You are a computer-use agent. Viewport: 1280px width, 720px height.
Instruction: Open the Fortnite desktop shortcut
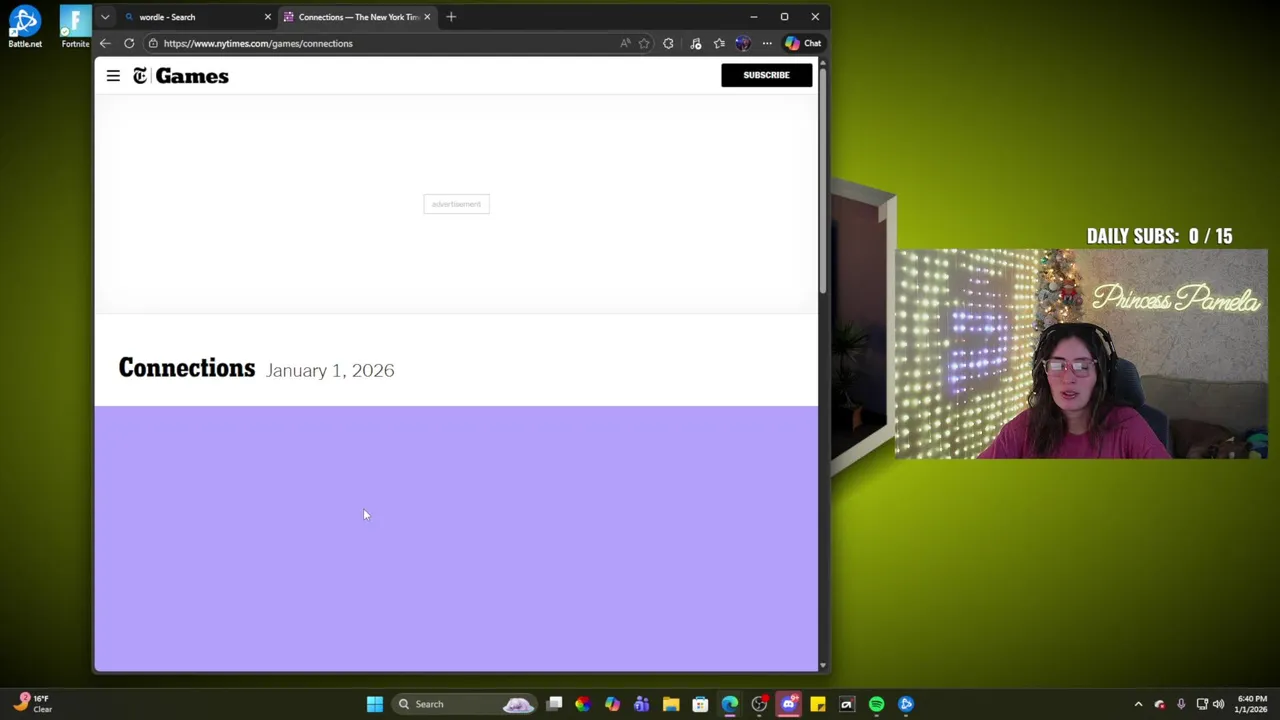coord(75,26)
